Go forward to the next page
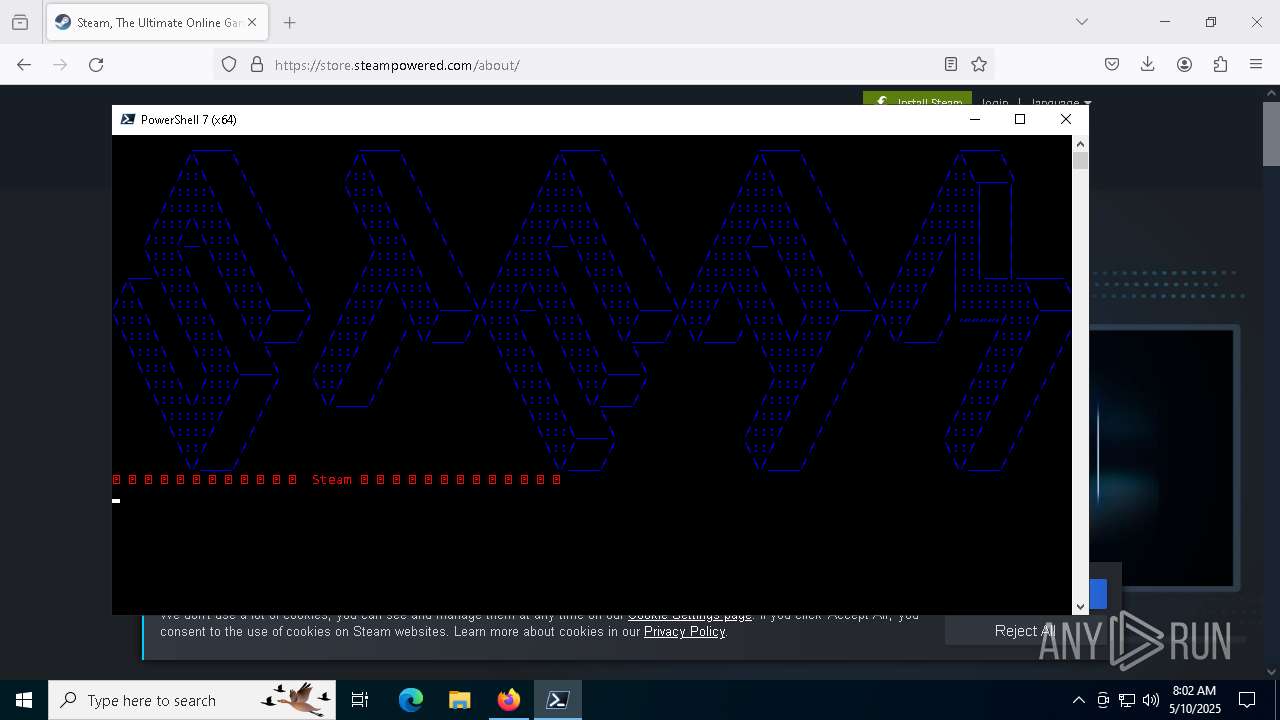 click(60, 64)
